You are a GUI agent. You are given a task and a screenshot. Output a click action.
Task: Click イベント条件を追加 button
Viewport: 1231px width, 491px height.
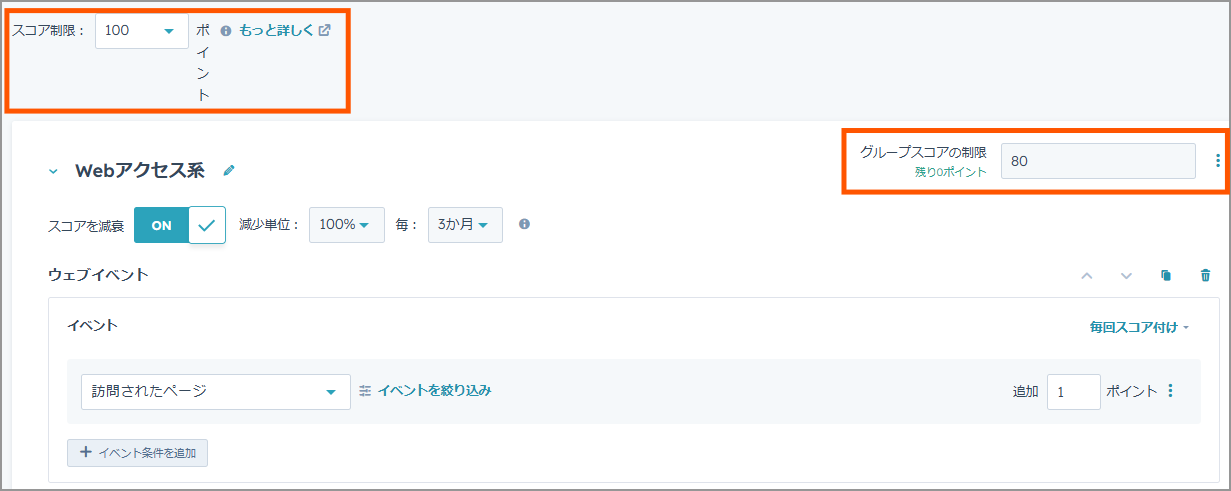pyautogui.click(x=138, y=452)
